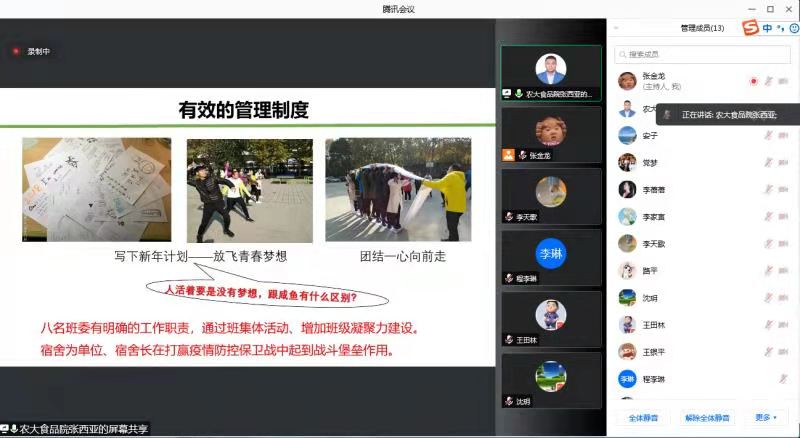This screenshot has height=438, width=800.
Task: Open the 更多 dropdown menu
Action: point(765,417)
